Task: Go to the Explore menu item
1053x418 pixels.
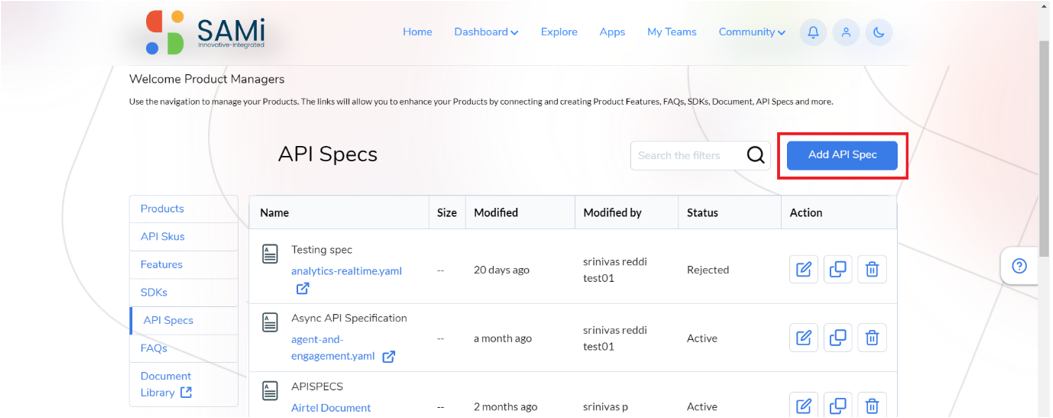Action: coord(559,32)
